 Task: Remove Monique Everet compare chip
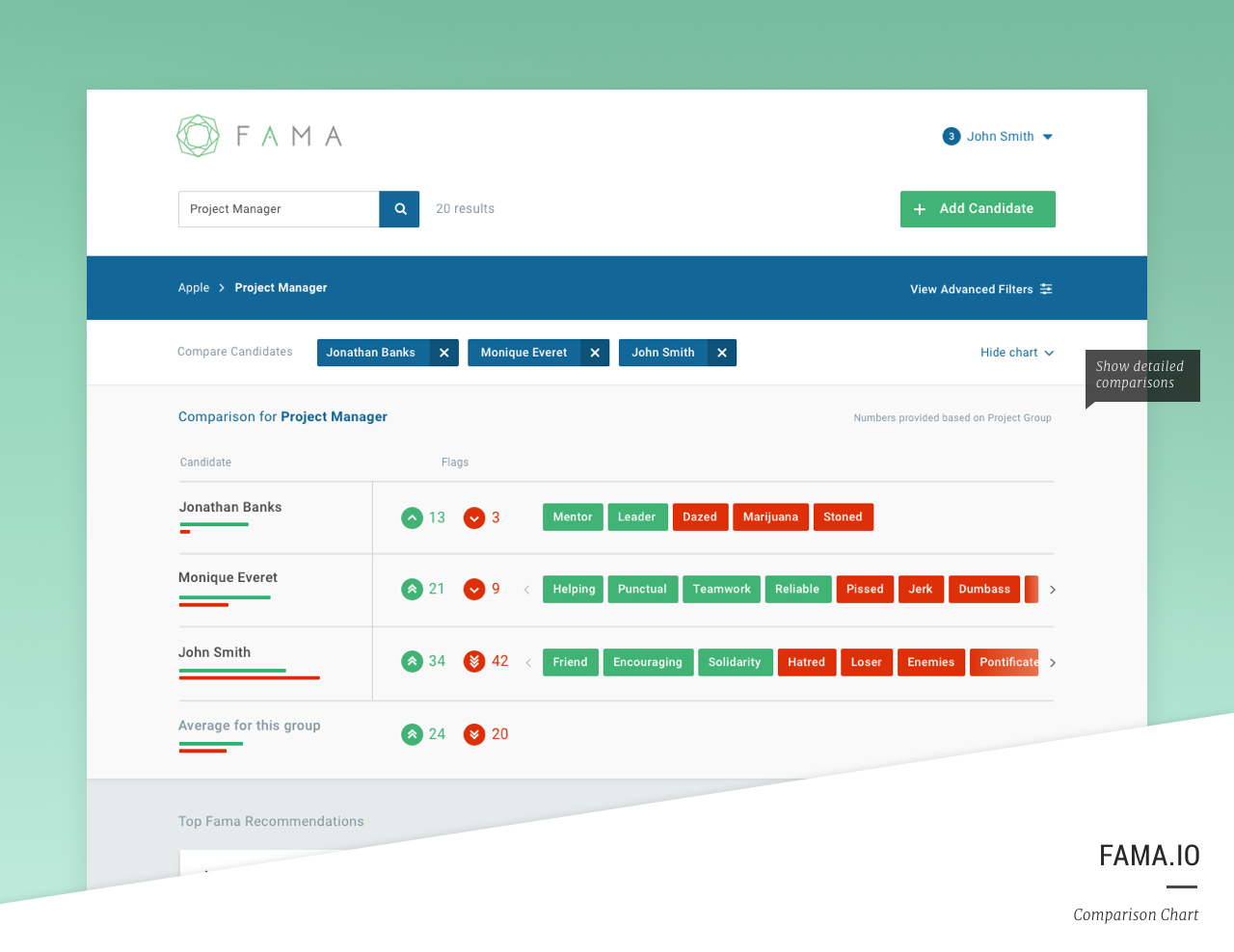pos(595,353)
